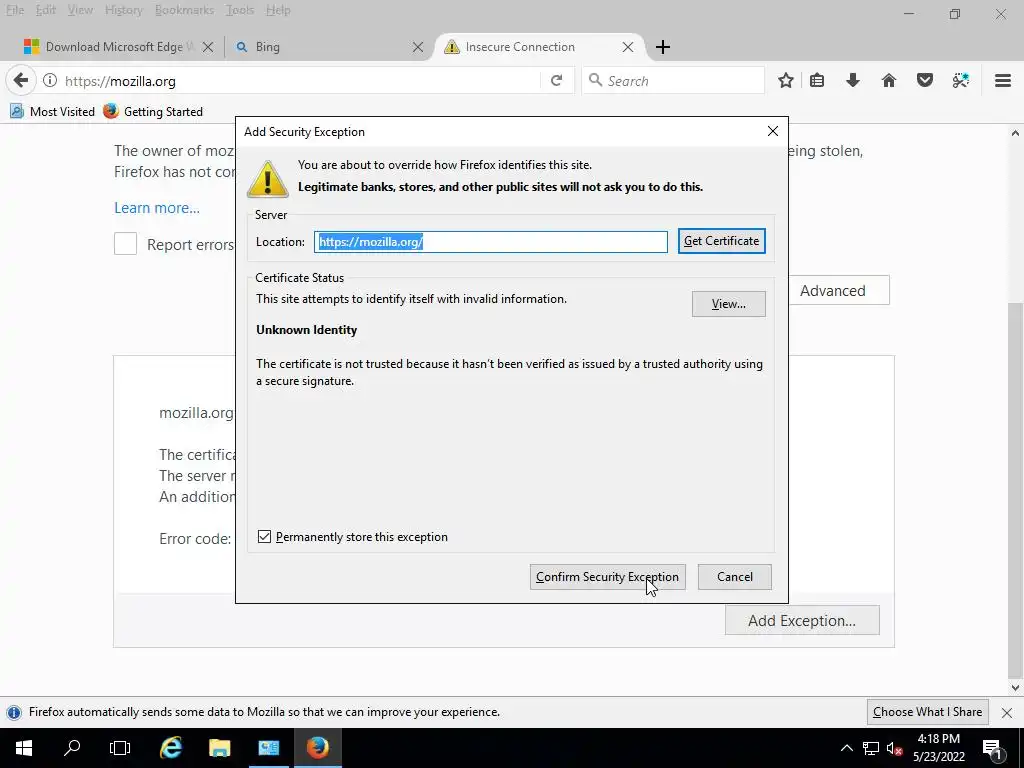Close the Download Microsoft Edge tab
Screen dimensions: 1024x768
point(208,47)
